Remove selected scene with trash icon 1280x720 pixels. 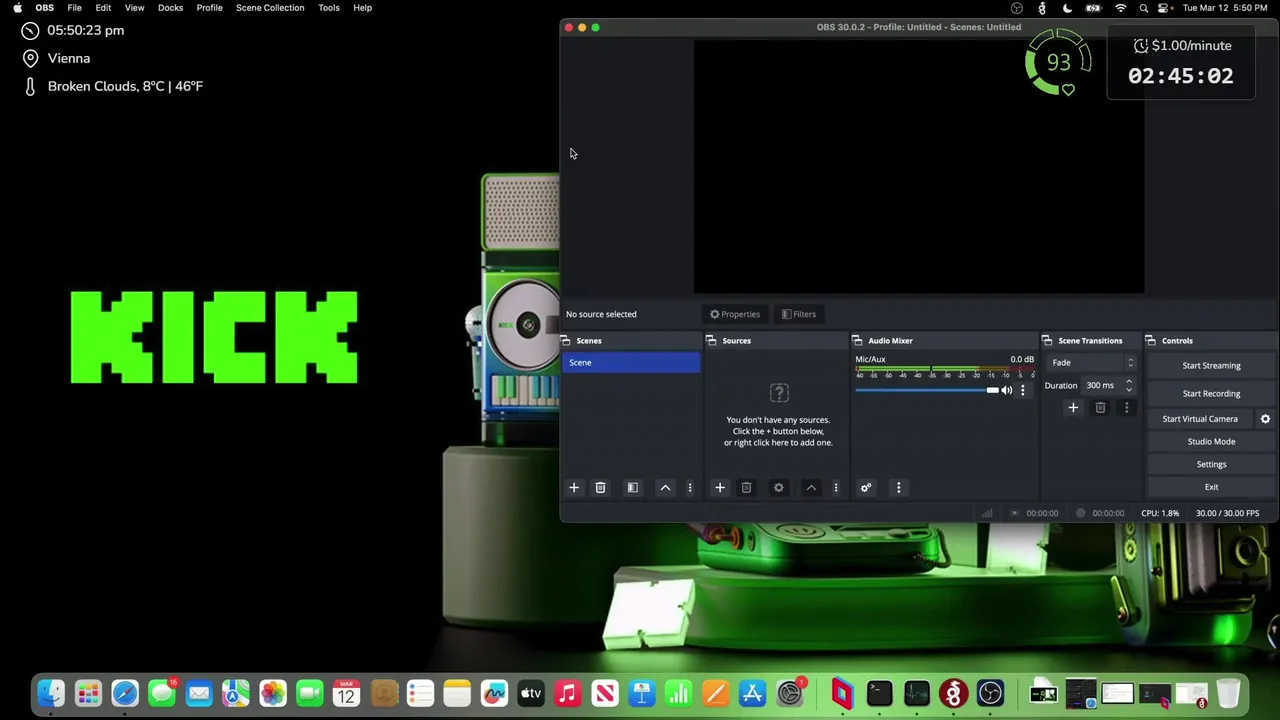[x=600, y=488]
